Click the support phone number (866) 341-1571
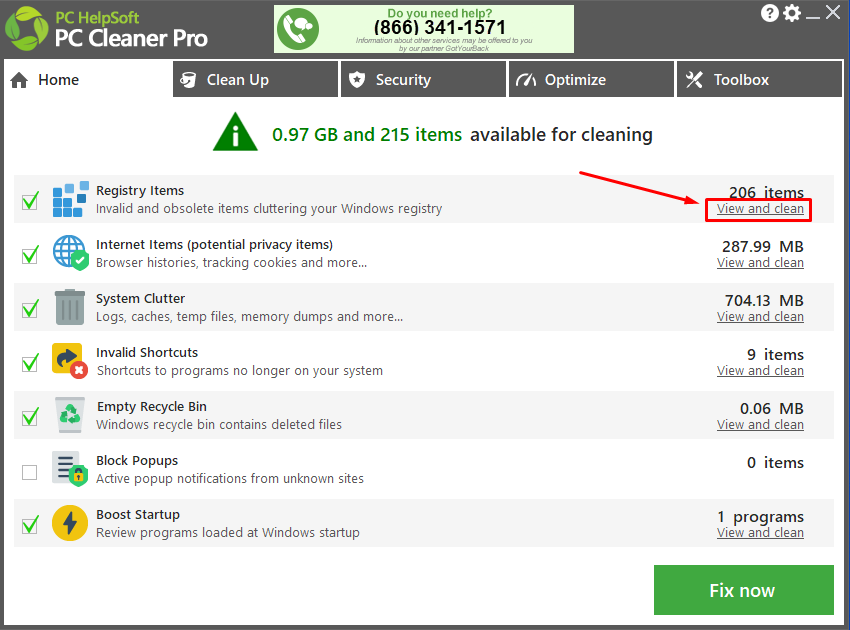This screenshot has width=850, height=630. click(440, 27)
